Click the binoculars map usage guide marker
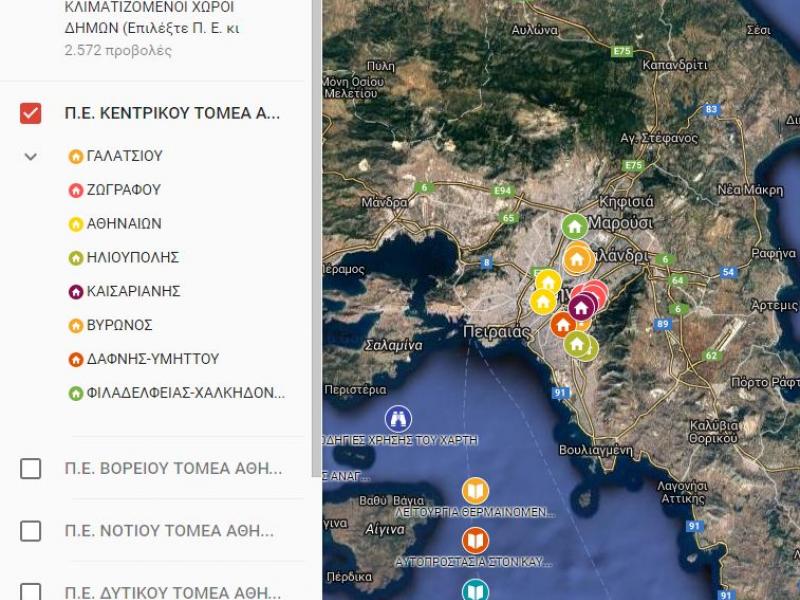Image resolution: width=800 pixels, height=600 pixels. (x=398, y=418)
